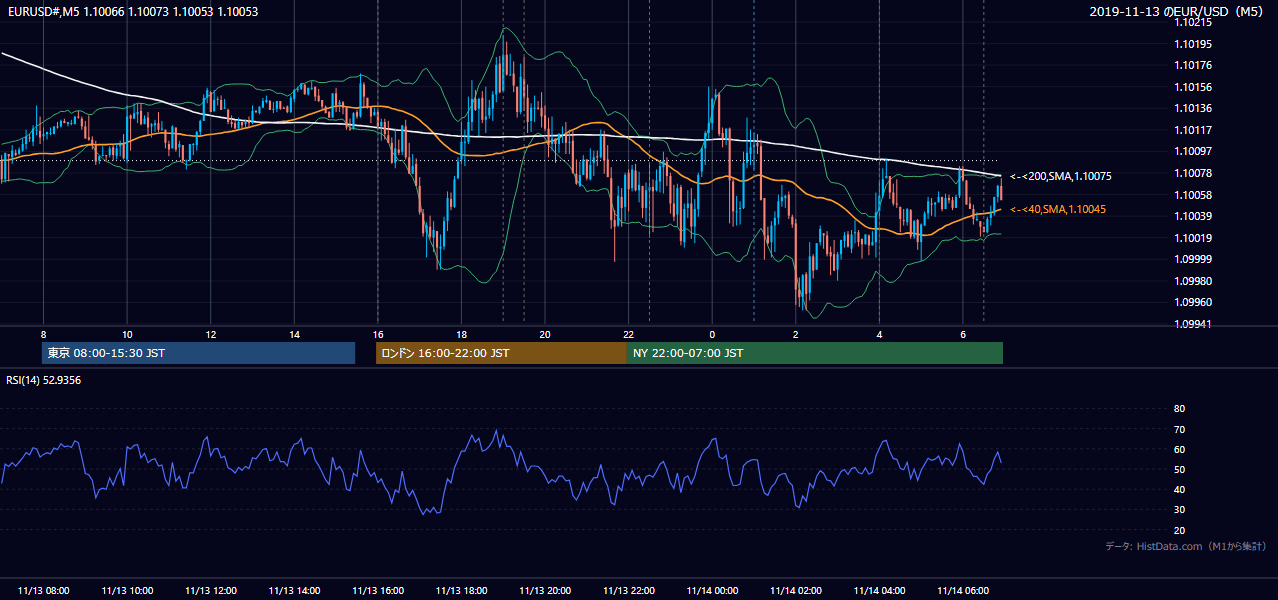
Task: Click price axis label 1.10117
Action: tap(1194, 130)
